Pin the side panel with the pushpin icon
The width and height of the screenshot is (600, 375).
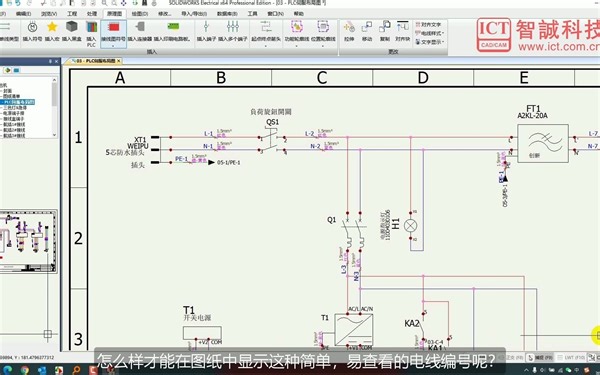pos(50,61)
